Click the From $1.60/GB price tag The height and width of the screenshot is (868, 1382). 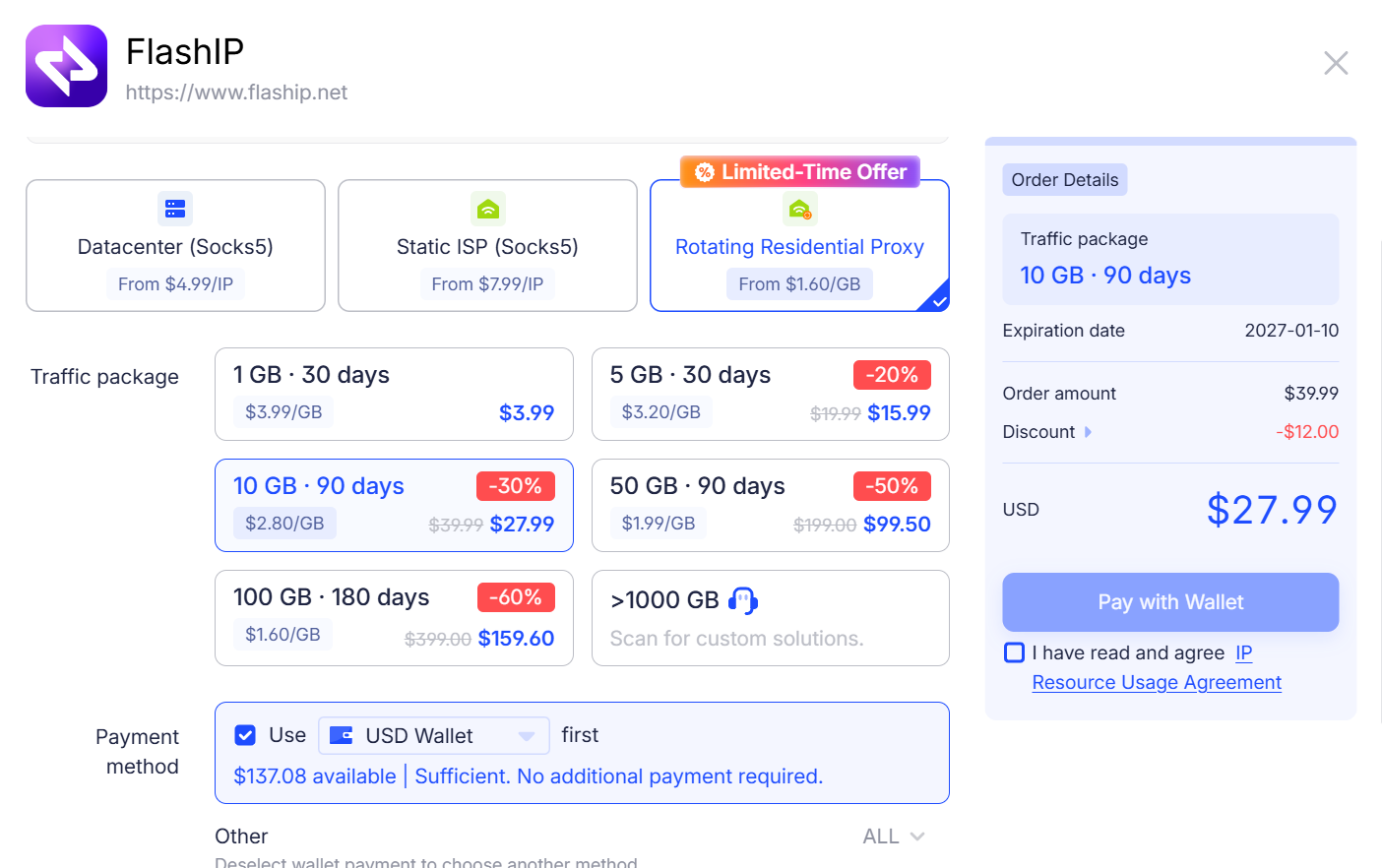coord(799,284)
